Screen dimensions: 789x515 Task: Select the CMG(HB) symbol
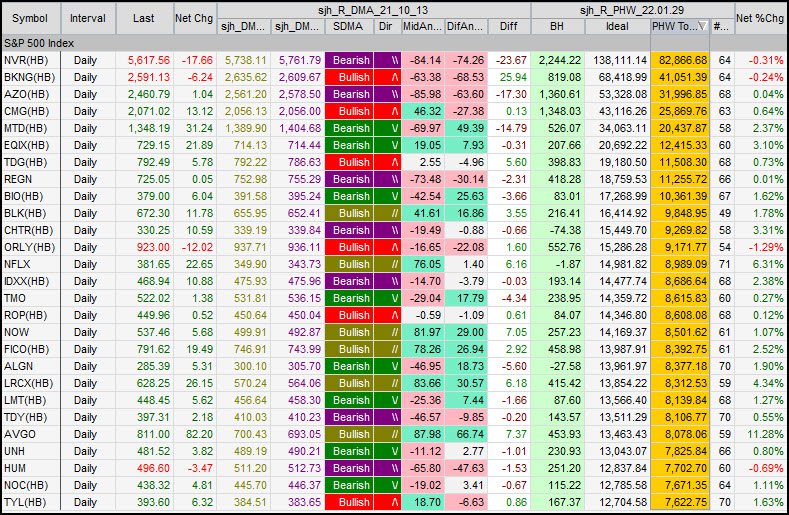tap(27, 111)
